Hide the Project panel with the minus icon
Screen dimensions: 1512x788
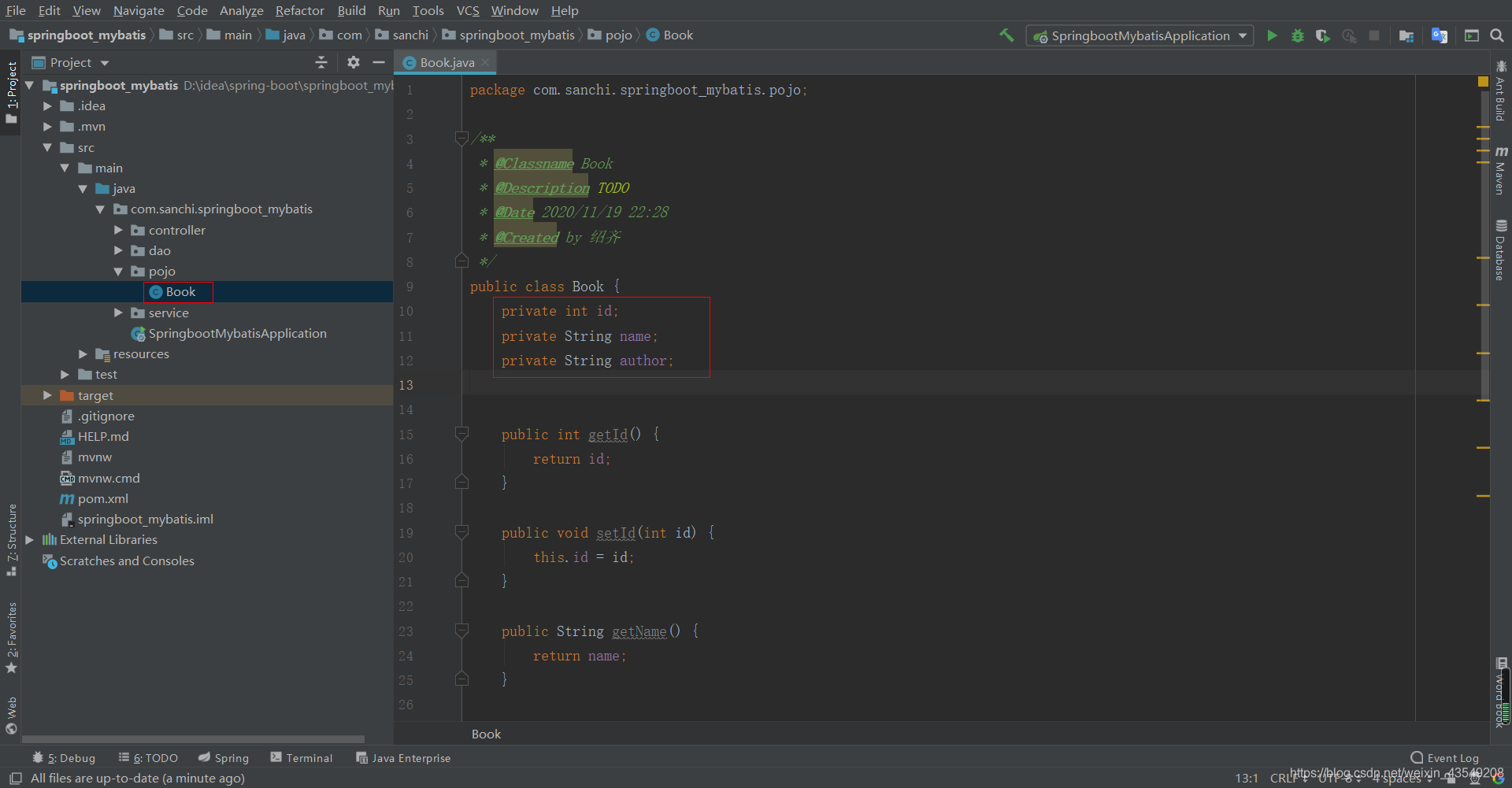(379, 62)
